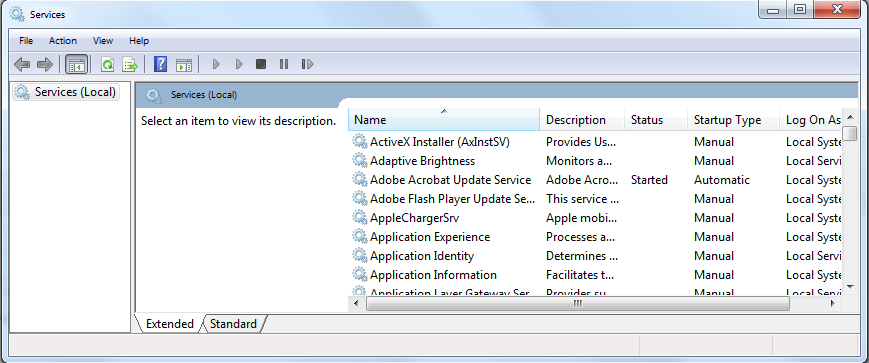Click gear icon beside Application Information
Screen dimensions: 869x363
pos(360,274)
